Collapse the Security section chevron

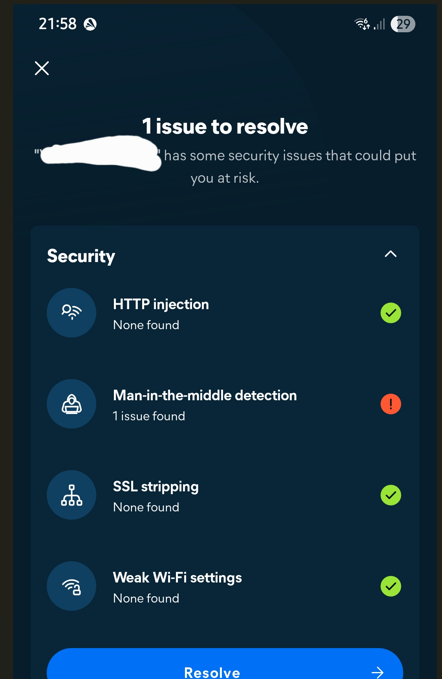pos(390,254)
